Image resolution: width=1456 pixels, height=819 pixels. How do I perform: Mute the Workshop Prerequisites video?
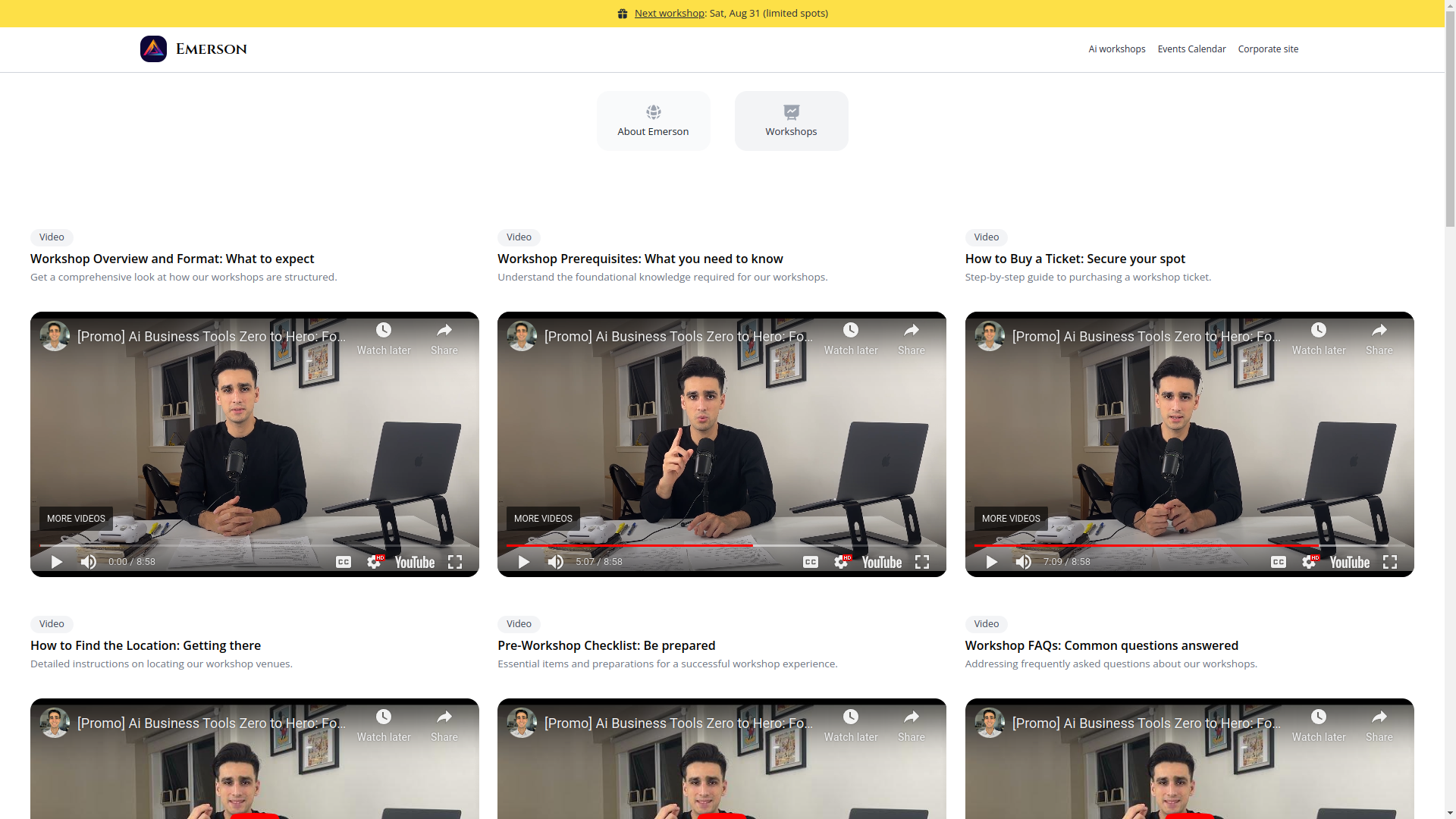(x=556, y=562)
